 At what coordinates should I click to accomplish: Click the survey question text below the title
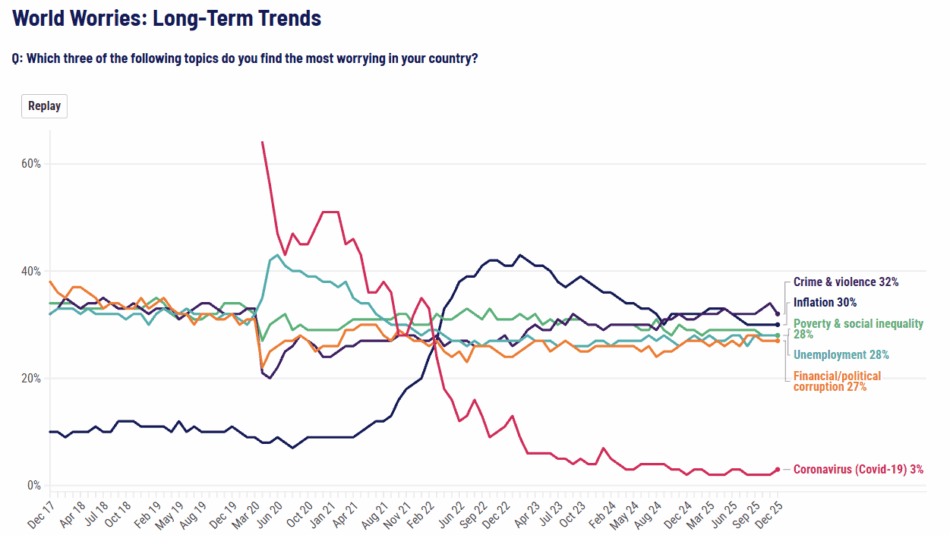[x=245, y=58]
